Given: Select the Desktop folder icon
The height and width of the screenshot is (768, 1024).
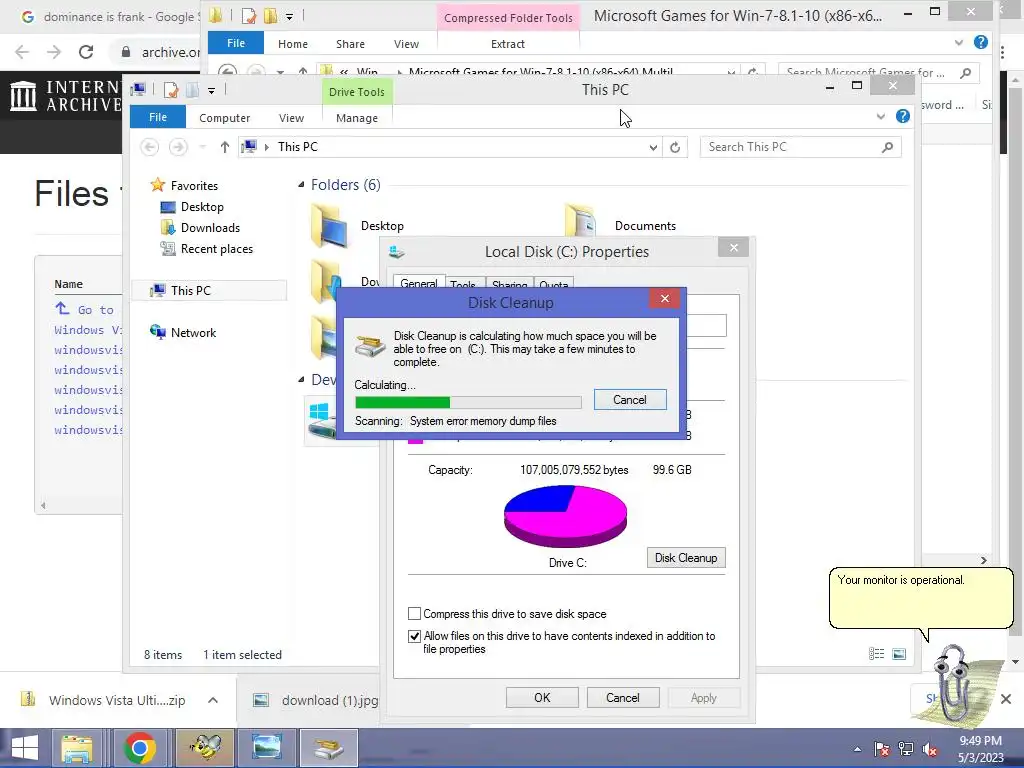Looking at the screenshot, I should pyautogui.click(x=329, y=225).
